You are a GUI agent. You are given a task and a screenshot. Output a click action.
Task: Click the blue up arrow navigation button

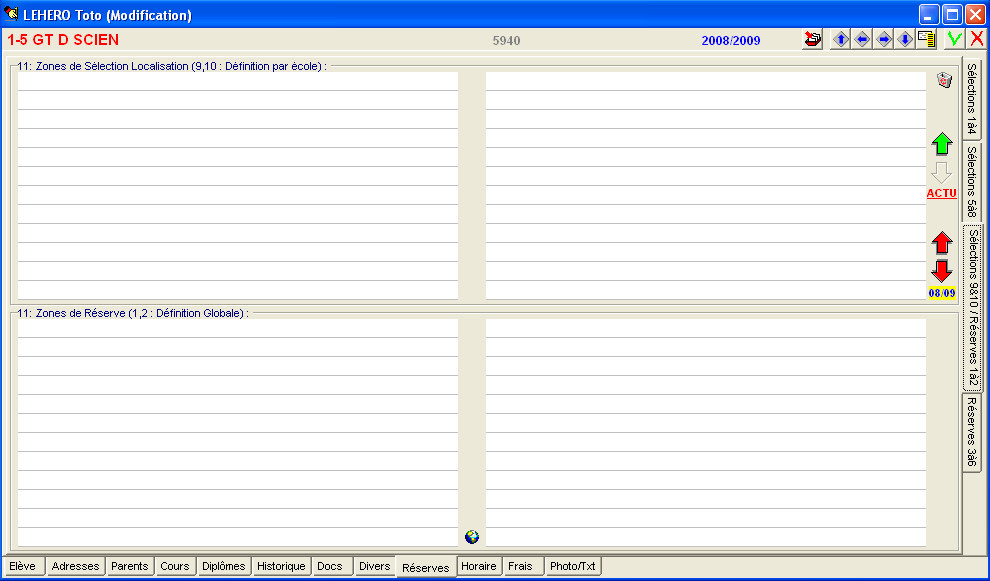pyautogui.click(x=840, y=40)
